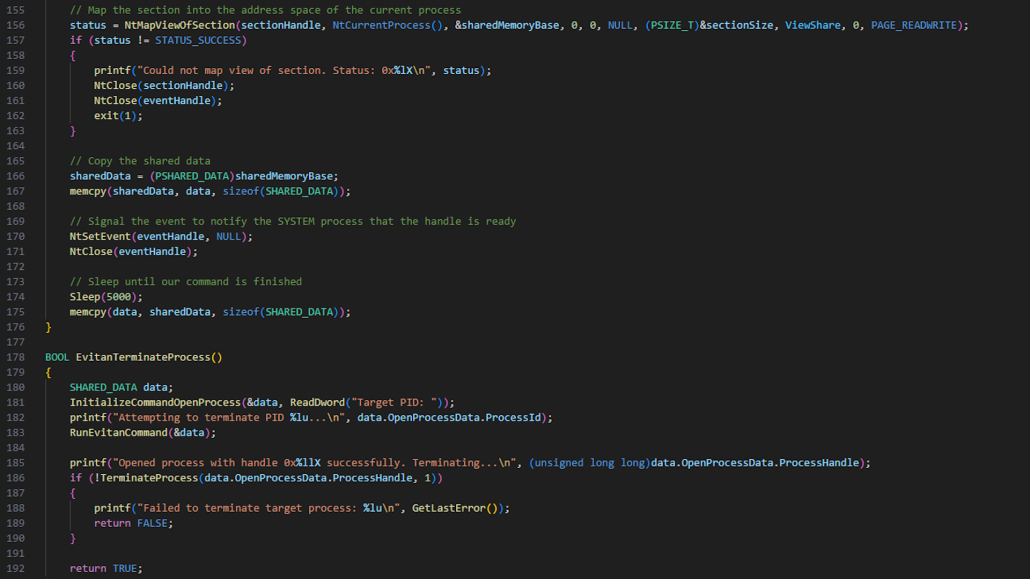The width and height of the screenshot is (1030, 579).
Task: Click STATUS_SUCCESS in the if condition
Action: [x=198, y=40]
